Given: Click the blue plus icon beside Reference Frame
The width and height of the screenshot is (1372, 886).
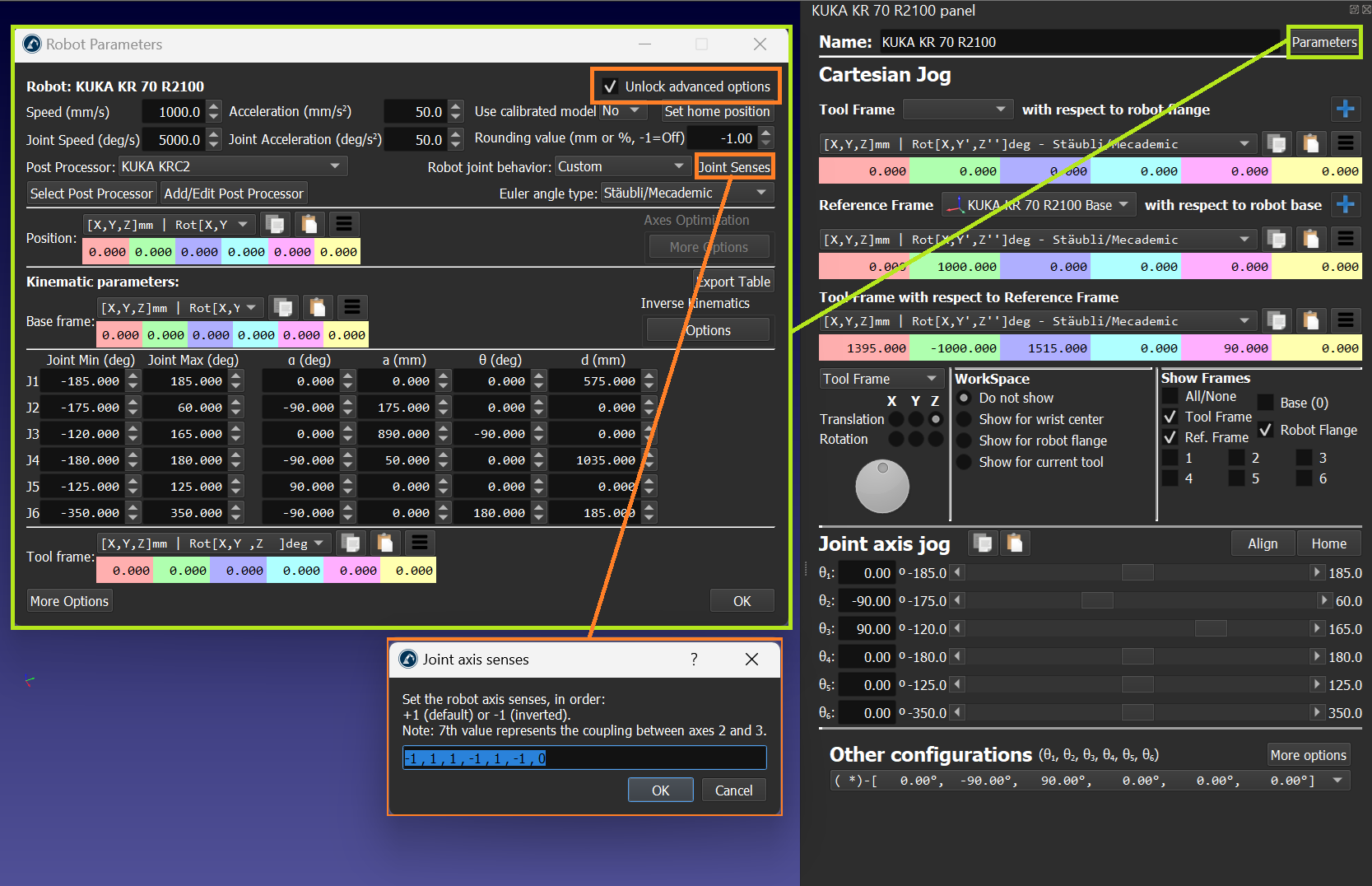Looking at the screenshot, I should [1345, 204].
